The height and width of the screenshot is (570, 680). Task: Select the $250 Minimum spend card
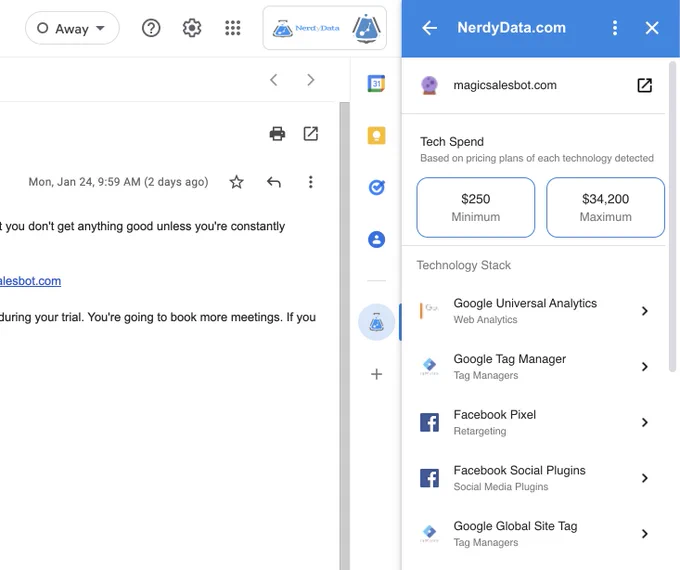pyautogui.click(x=475, y=207)
